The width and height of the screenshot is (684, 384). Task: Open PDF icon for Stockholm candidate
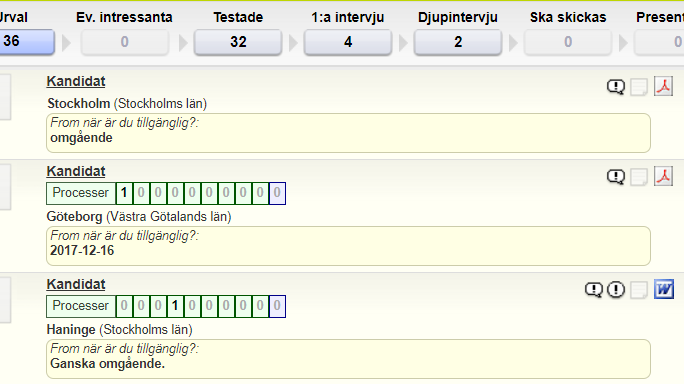663,86
